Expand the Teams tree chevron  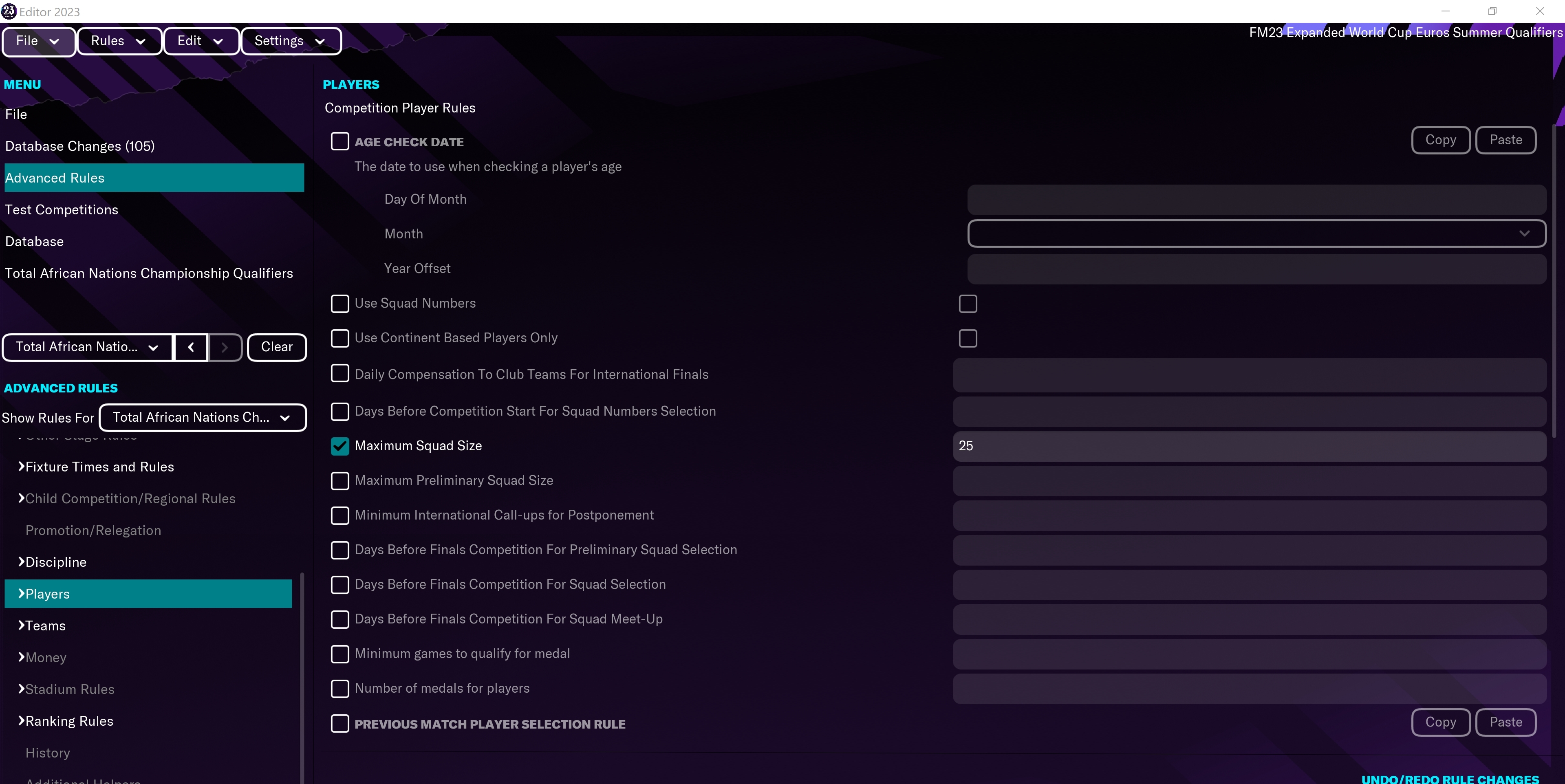tap(21, 625)
